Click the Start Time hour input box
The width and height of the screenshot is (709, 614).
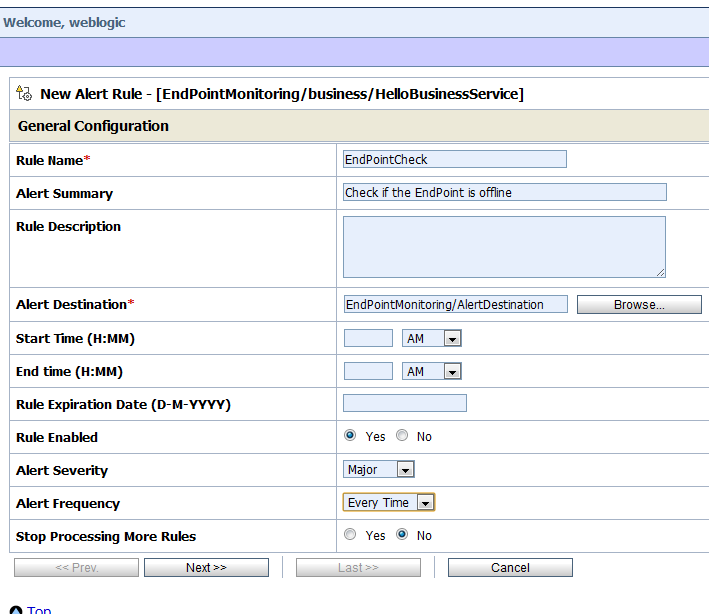pos(368,338)
